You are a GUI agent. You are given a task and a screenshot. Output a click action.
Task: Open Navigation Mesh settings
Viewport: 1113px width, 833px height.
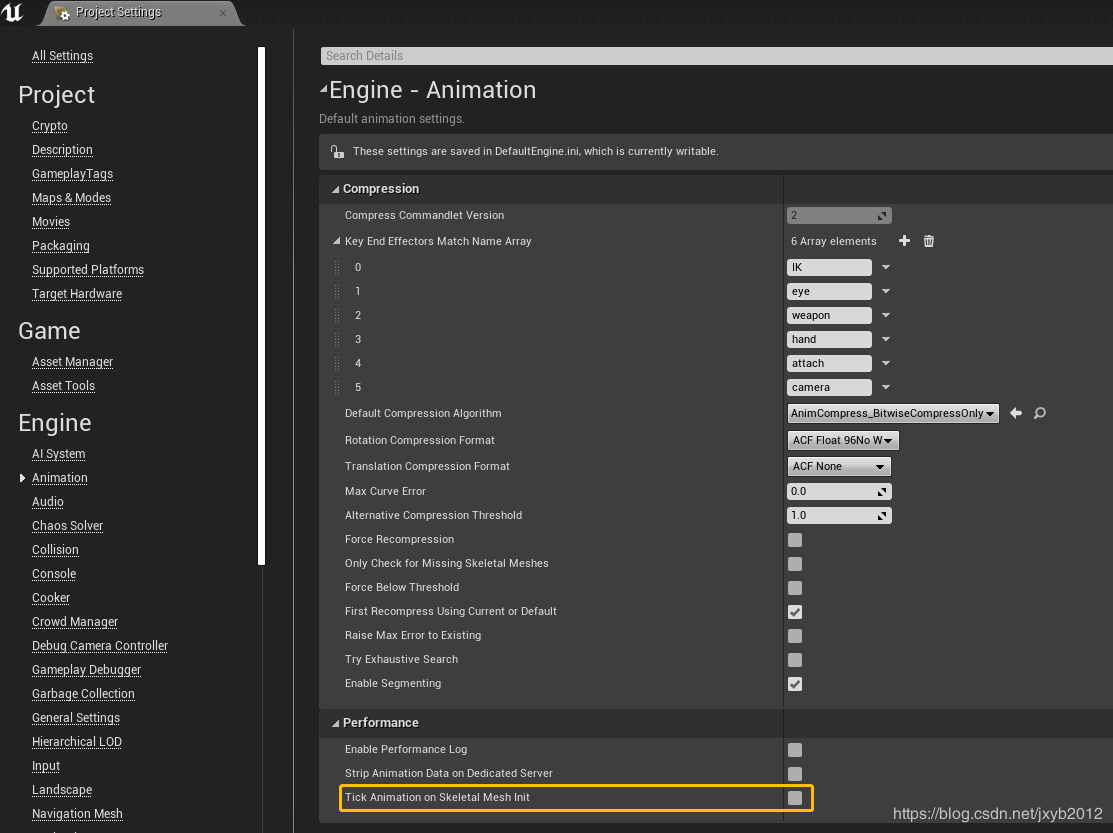click(x=77, y=814)
